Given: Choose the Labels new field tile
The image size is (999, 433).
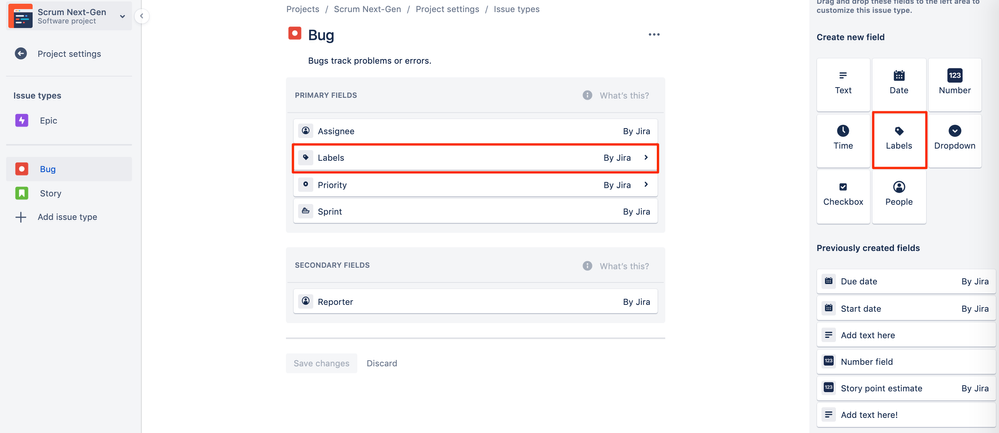Looking at the screenshot, I should click(899, 140).
